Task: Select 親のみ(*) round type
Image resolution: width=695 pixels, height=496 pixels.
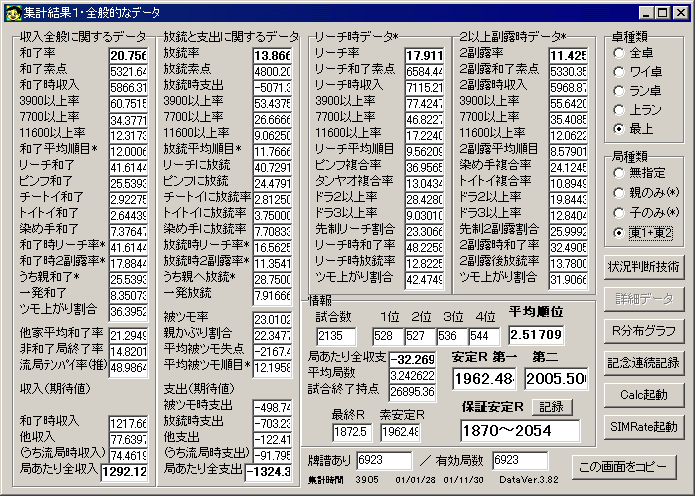Action: [646, 192]
